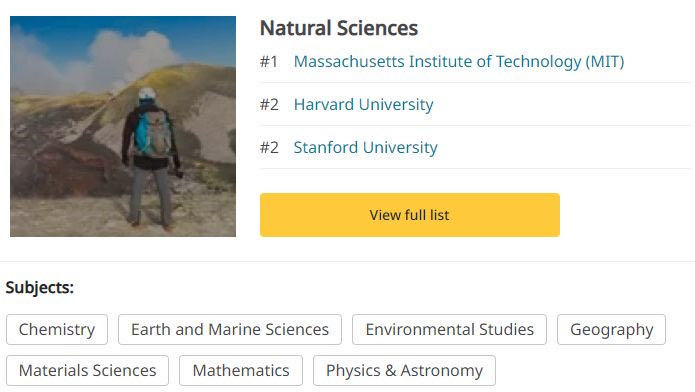The height and width of the screenshot is (392, 695).
Task: Select the Earth and Marine Sciences tag
Action: click(230, 329)
